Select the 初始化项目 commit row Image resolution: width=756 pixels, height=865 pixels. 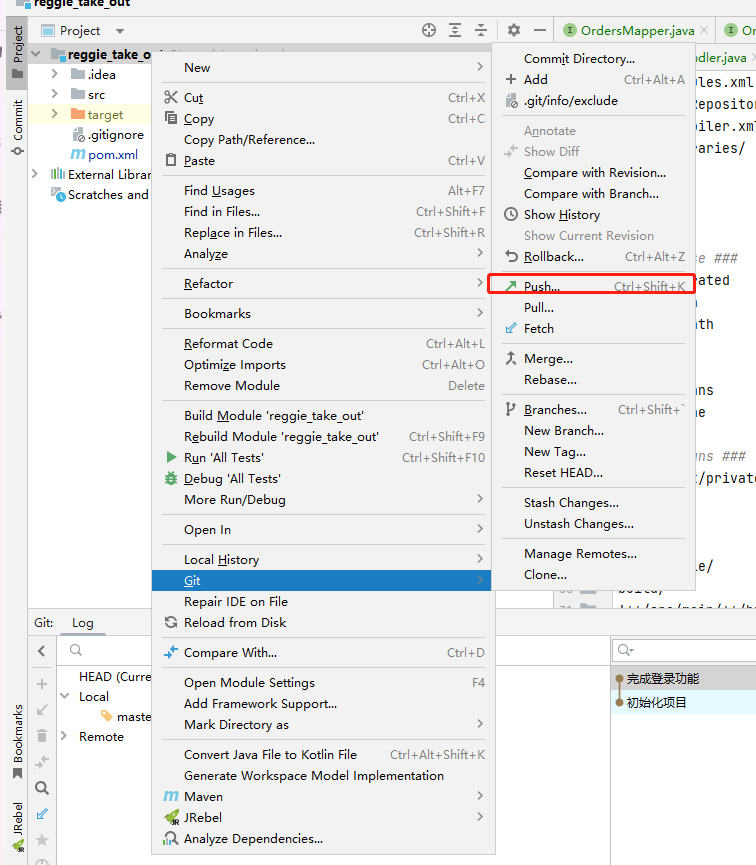point(684,702)
